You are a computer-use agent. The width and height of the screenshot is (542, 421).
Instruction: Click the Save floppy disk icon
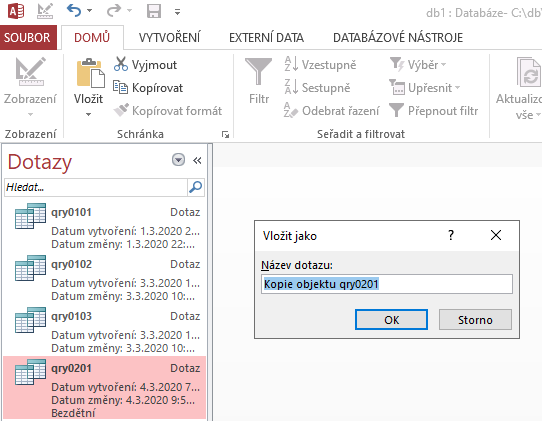pyautogui.click(x=154, y=11)
